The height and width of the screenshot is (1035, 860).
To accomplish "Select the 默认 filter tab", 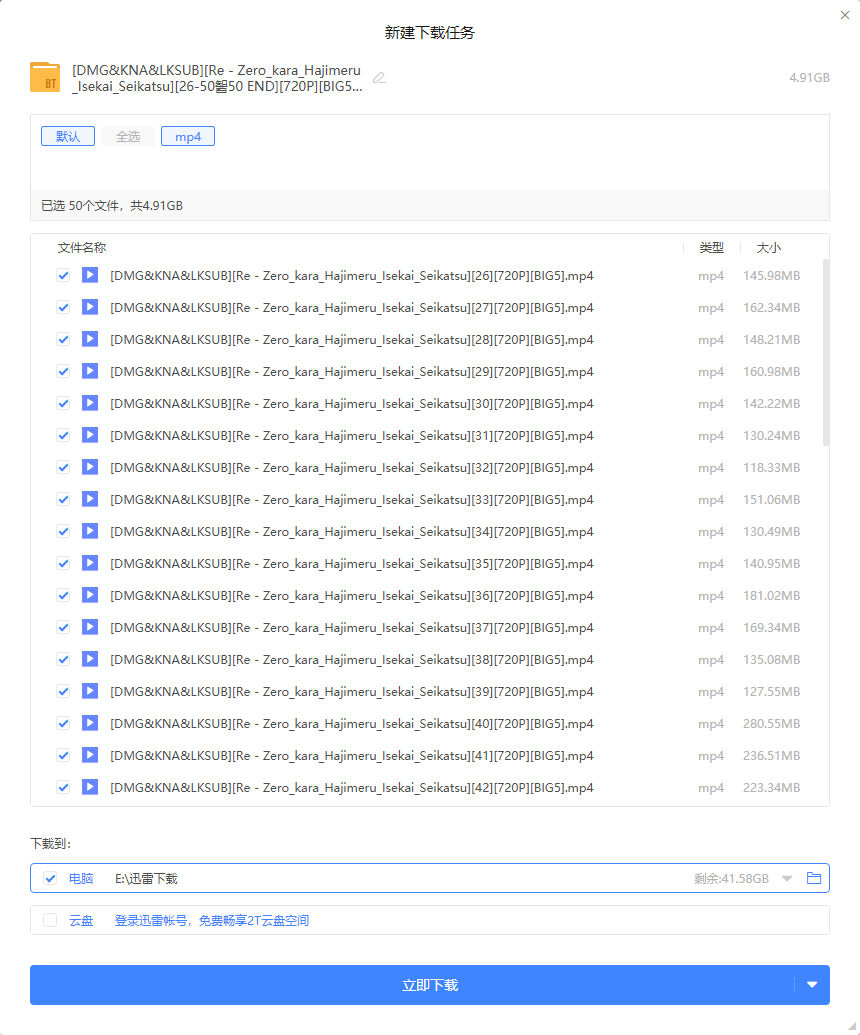I will click(x=68, y=137).
